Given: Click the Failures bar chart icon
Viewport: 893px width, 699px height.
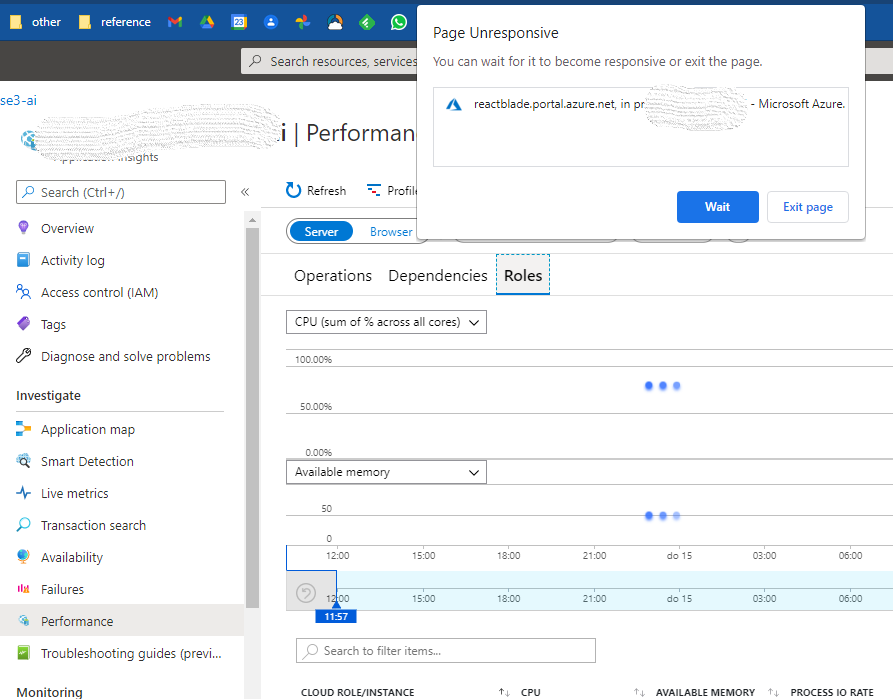Looking at the screenshot, I should coord(23,588).
